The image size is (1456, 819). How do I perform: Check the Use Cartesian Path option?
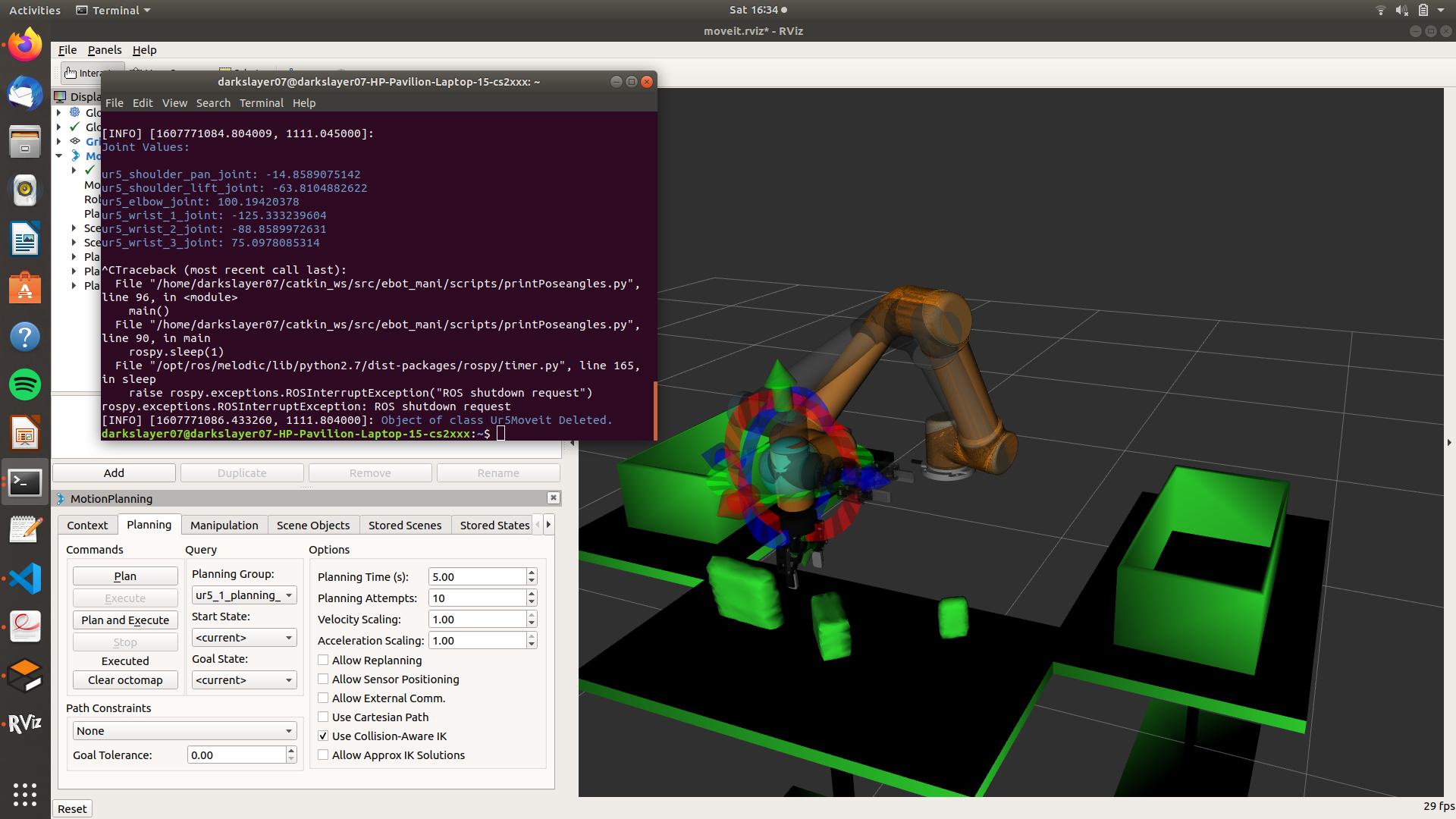click(x=323, y=717)
